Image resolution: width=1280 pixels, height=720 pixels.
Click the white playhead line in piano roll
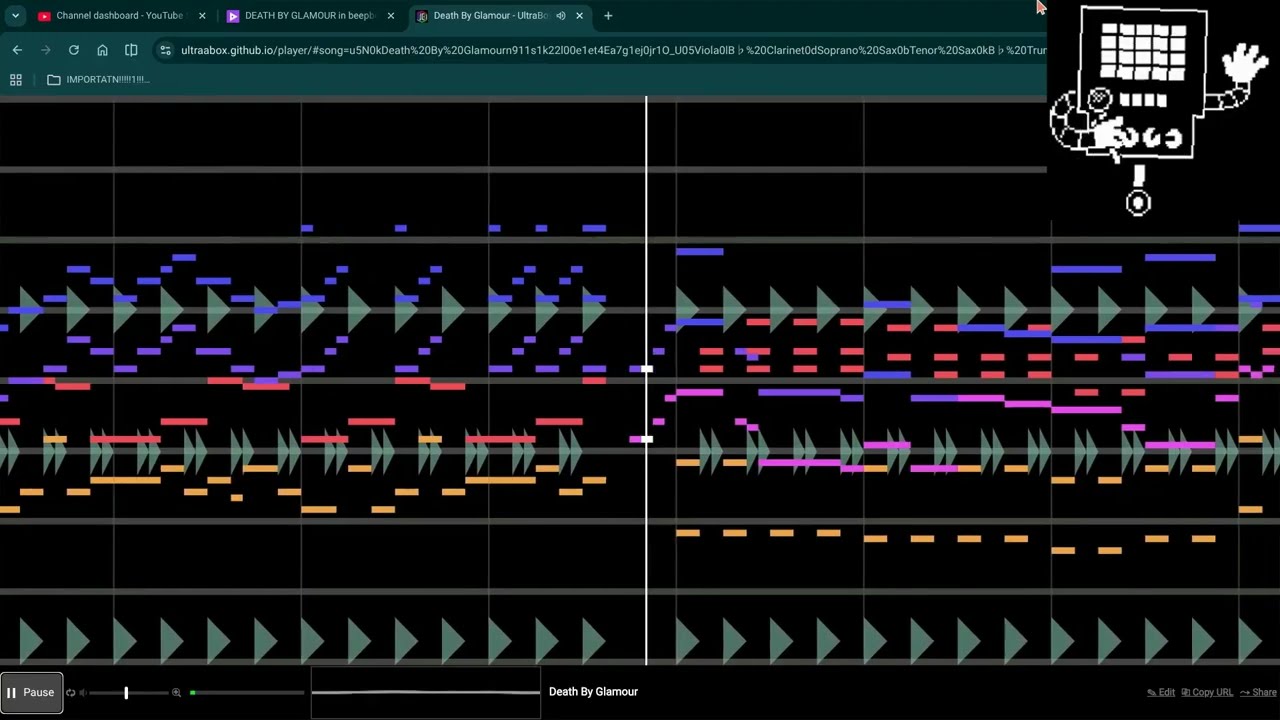[x=646, y=380]
